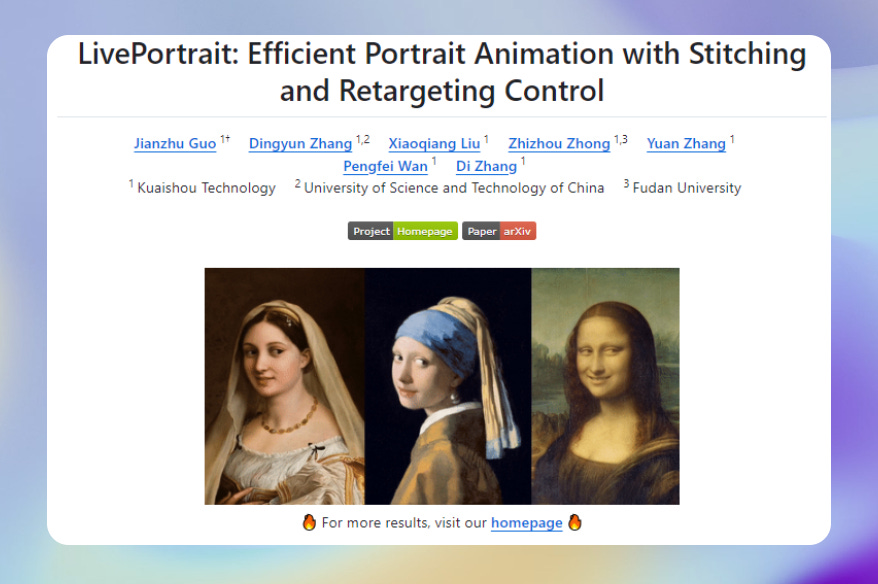Viewport: 878px width, 584px height.
Task: Open Pengfei Wan author link
Action: 385,166
